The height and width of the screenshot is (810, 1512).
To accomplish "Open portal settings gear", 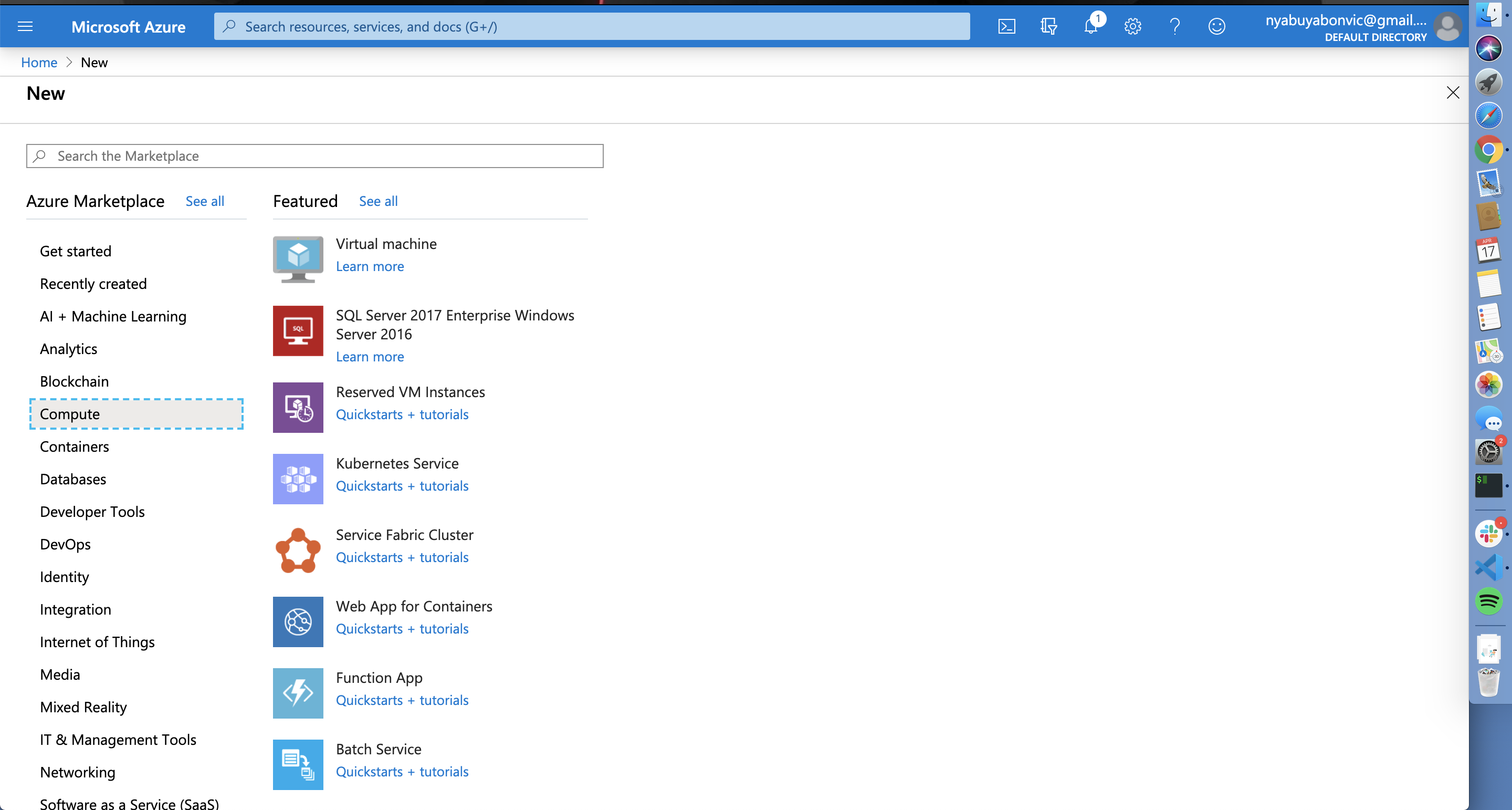I will (x=1133, y=26).
